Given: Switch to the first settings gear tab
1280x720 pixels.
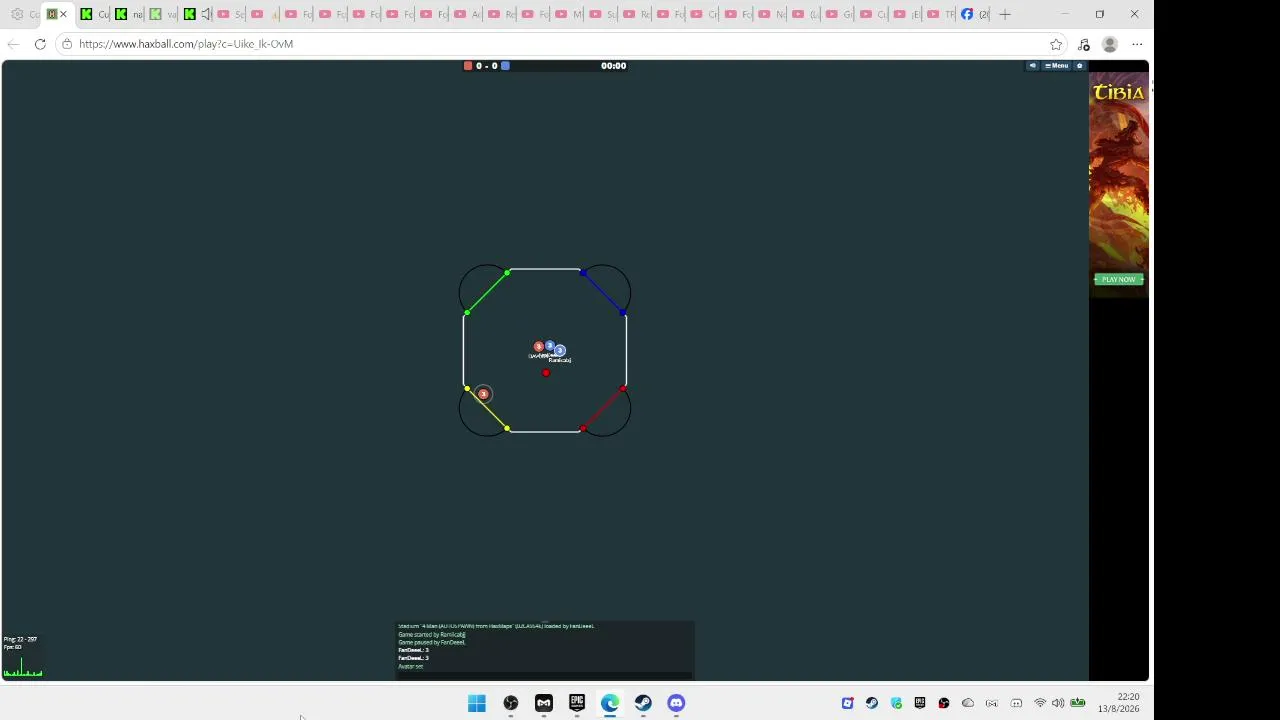Looking at the screenshot, I should point(24,14).
